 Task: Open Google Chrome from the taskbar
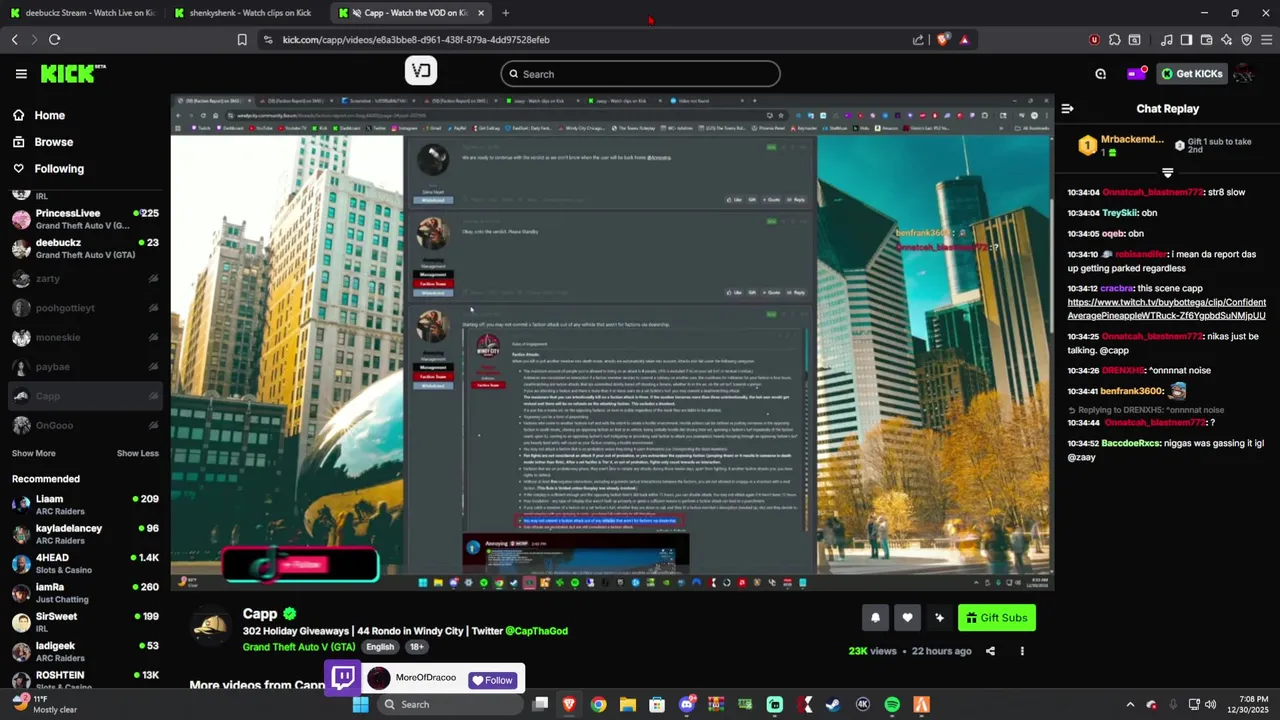click(x=598, y=704)
